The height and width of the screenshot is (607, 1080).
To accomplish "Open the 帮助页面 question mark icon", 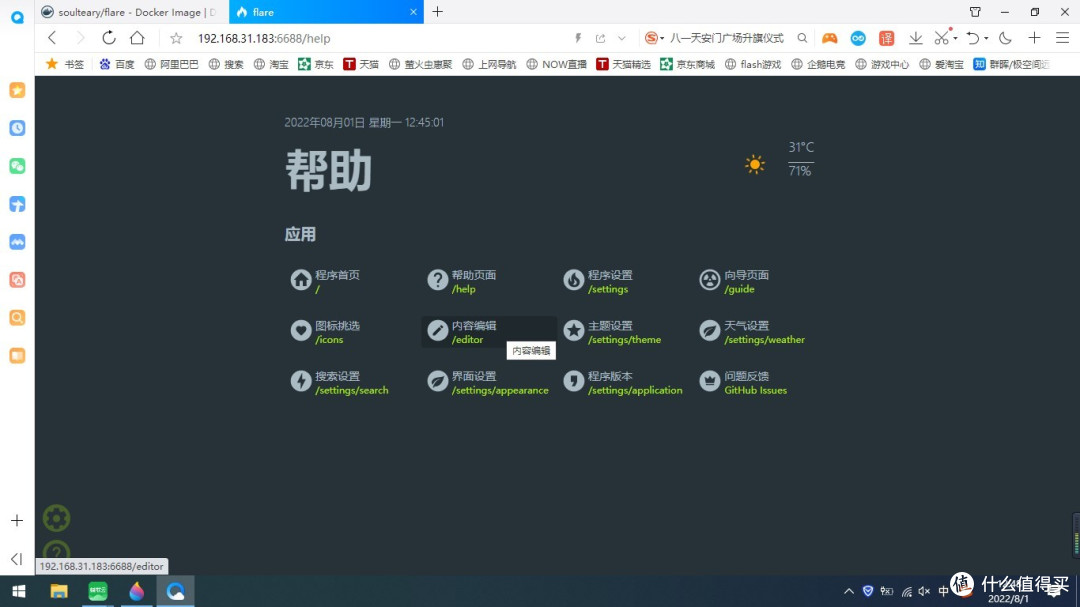I will (x=437, y=280).
